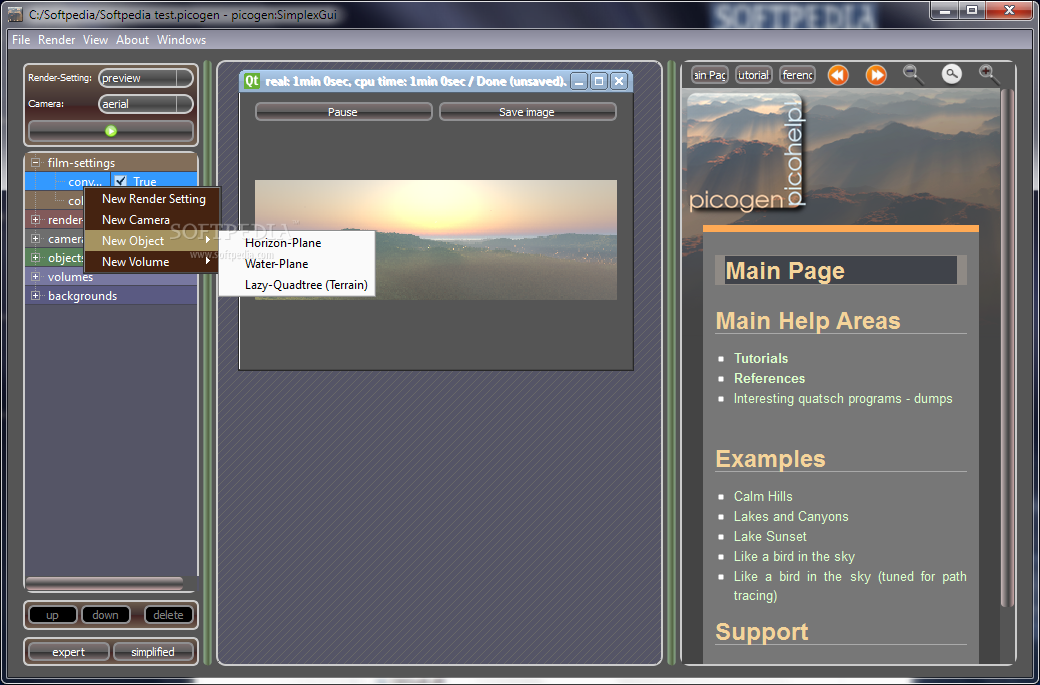The height and width of the screenshot is (685, 1040).
Task: Open the References help link
Action: [769, 378]
